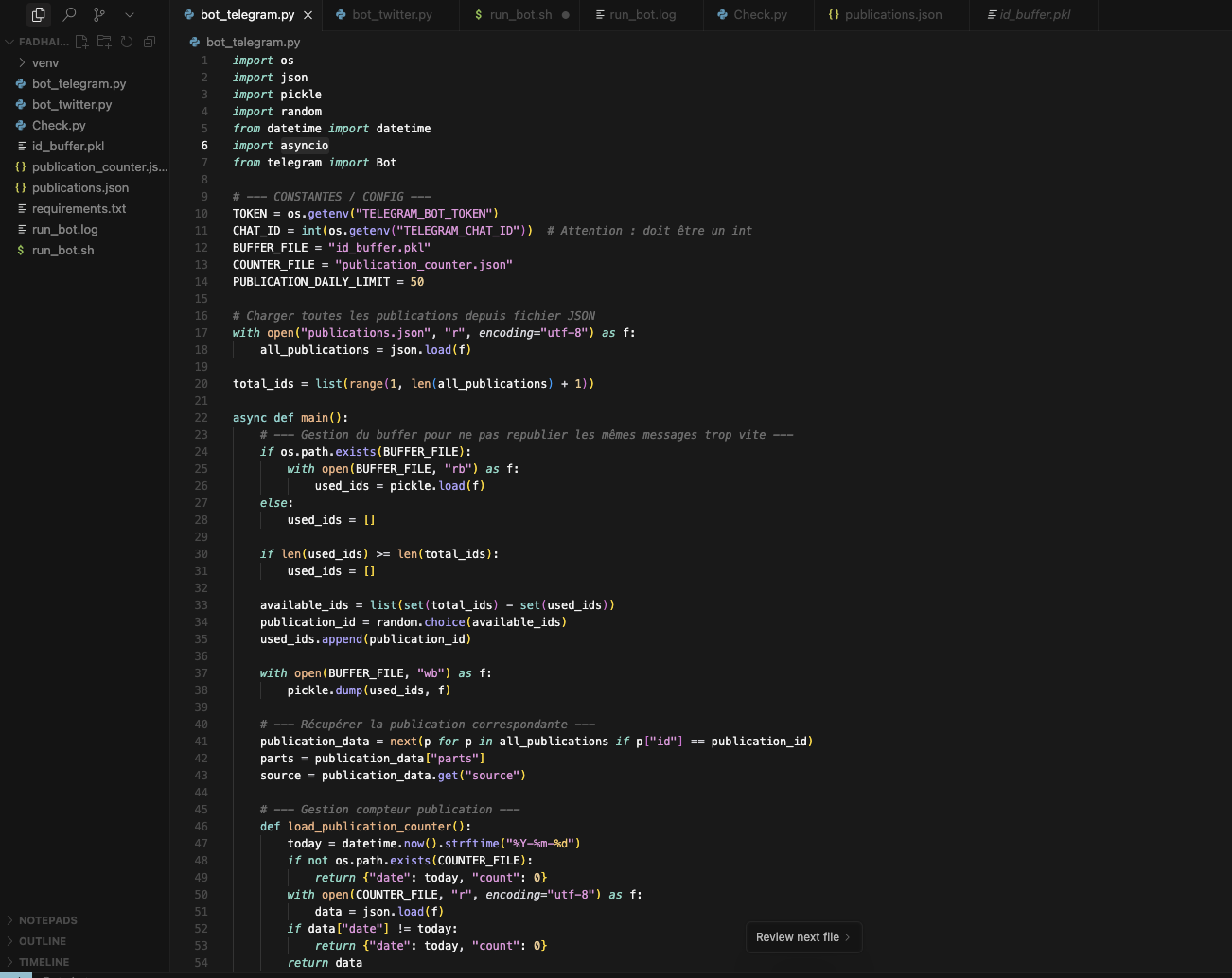Open the Search view icon
1232x978 pixels.
(69, 14)
